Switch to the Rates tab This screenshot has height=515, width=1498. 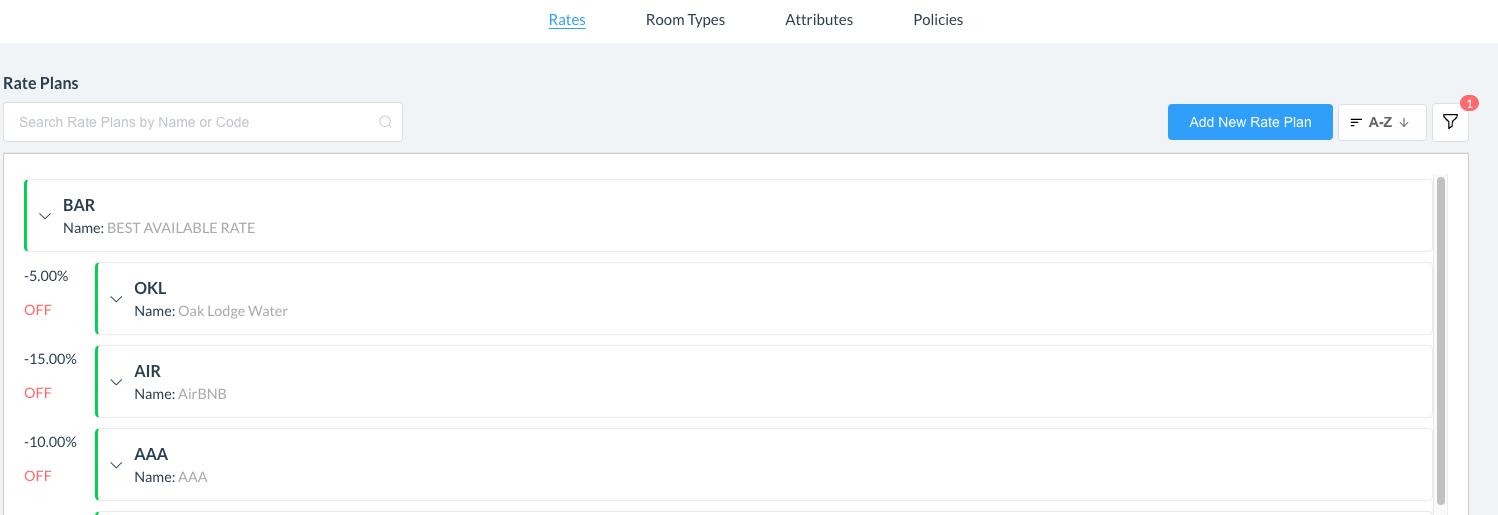pyautogui.click(x=567, y=20)
